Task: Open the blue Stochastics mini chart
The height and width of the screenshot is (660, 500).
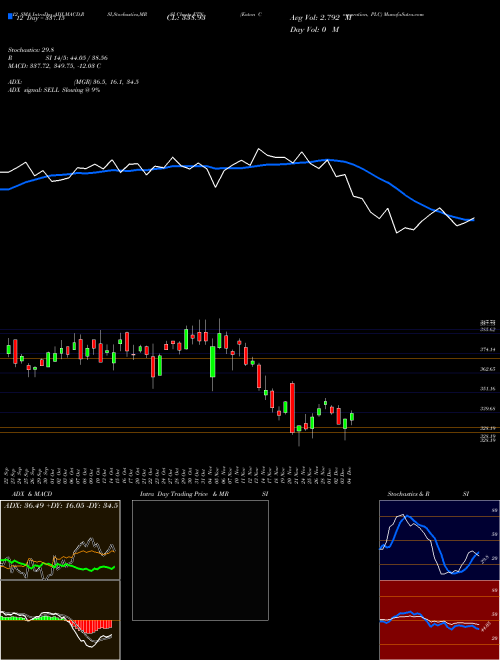Action: coord(439,540)
